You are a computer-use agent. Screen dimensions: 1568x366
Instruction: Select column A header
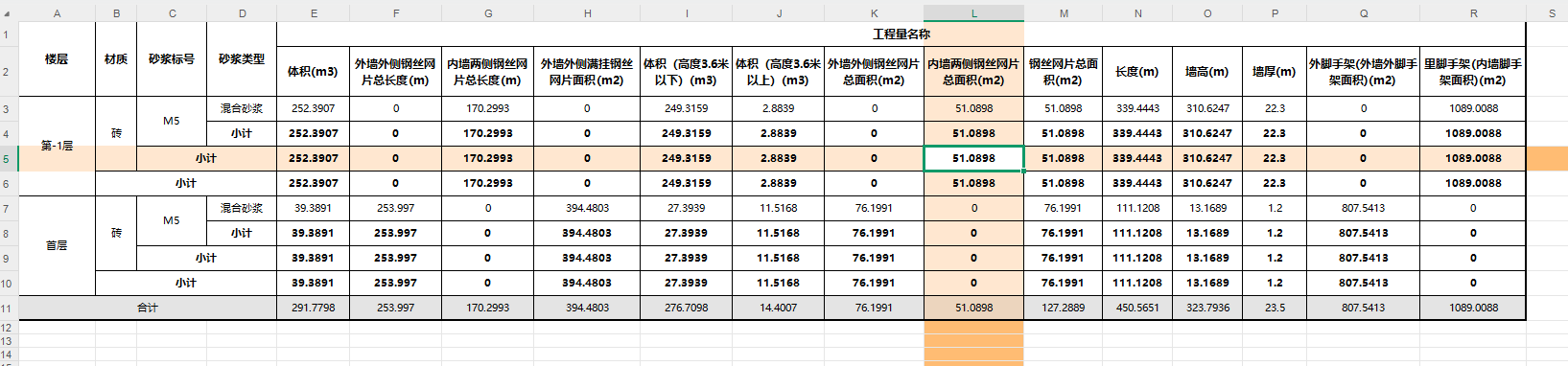click(x=57, y=13)
